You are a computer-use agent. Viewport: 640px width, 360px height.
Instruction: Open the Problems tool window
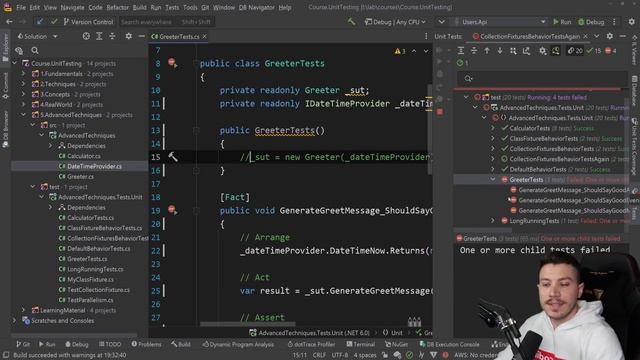coord(146,344)
